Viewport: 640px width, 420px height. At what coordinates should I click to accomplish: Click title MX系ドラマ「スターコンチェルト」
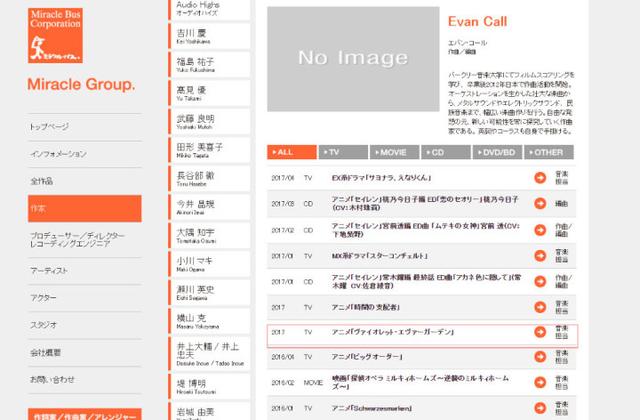(380, 256)
